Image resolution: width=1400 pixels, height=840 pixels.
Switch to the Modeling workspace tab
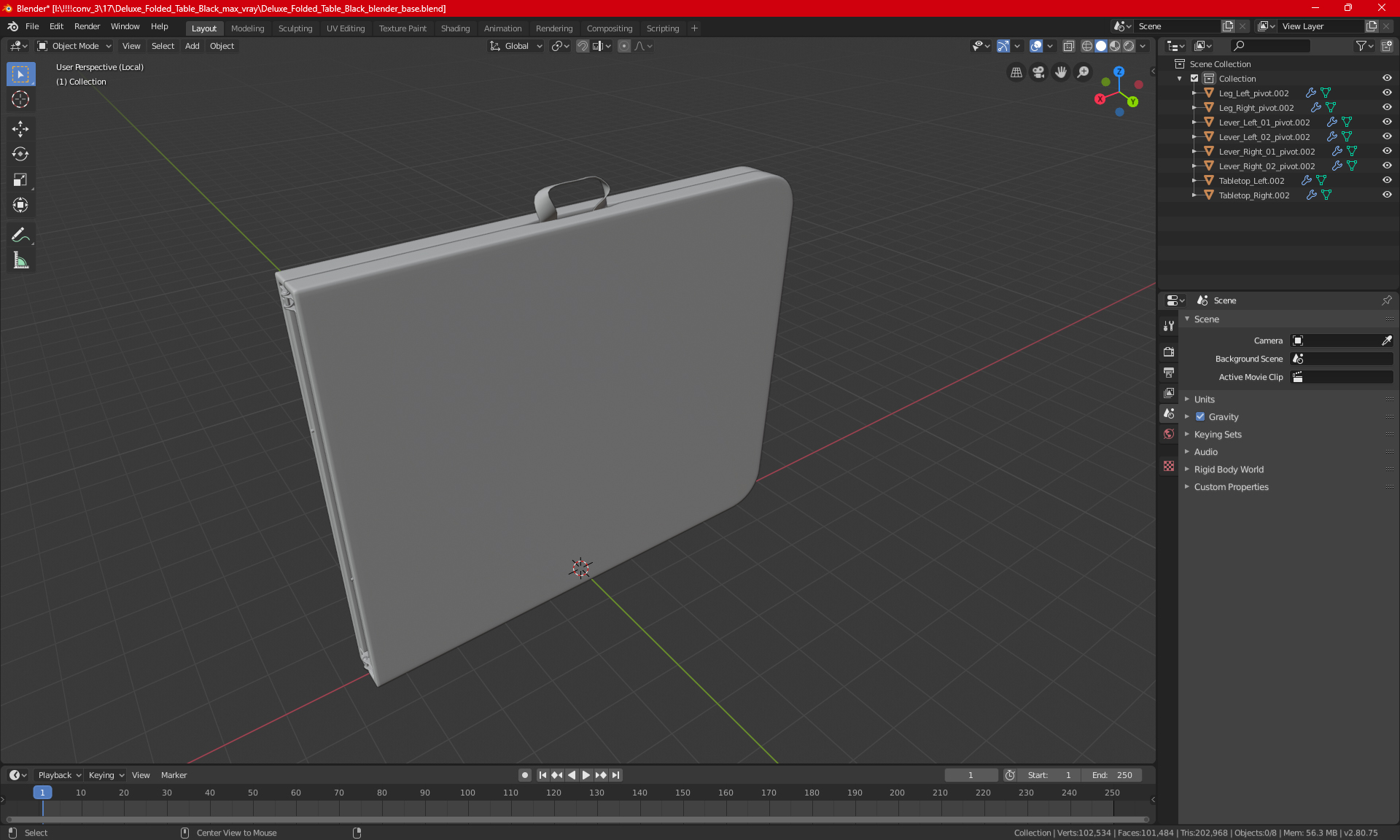pyautogui.click(x=247, y=28)
